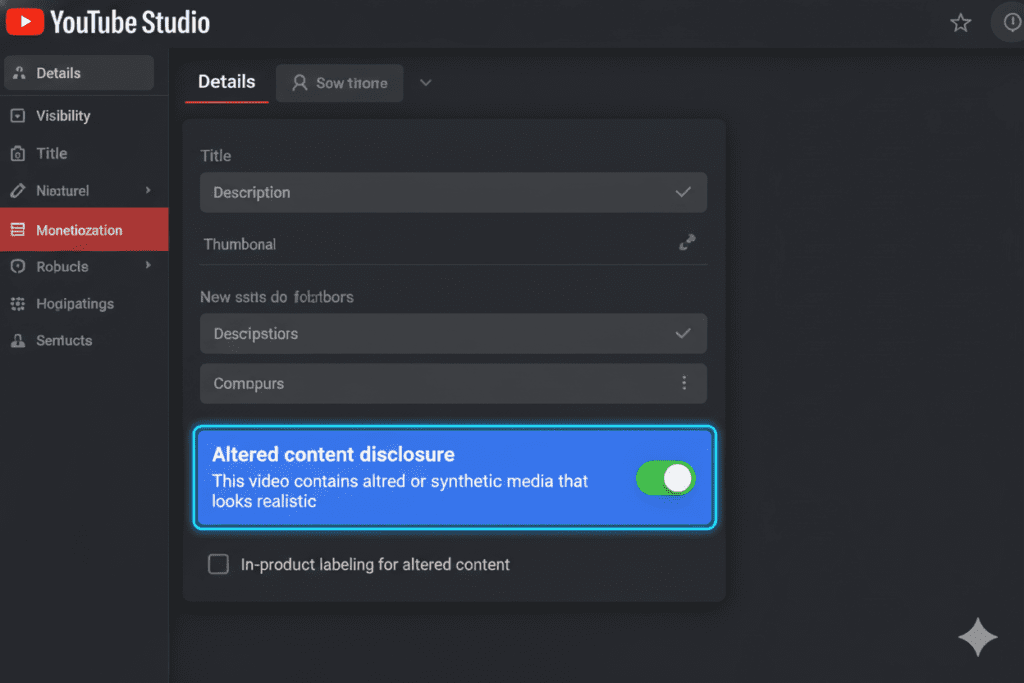
Task: Click the Thumbnail expand arrows icon
Action: pos(687,242)
